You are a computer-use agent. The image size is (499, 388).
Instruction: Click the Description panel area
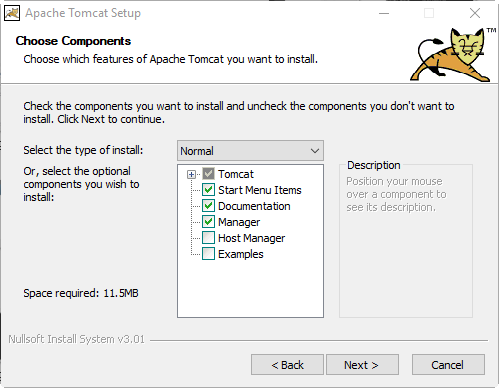[x=406, y=240]
